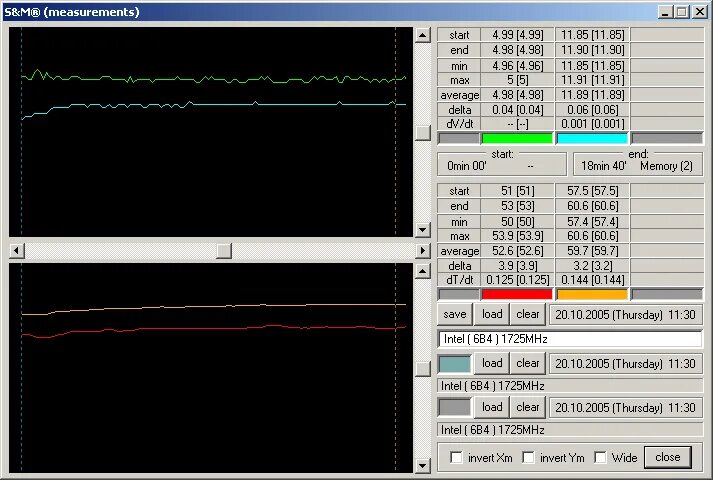
Task: Click the red temperature color swatch
Action: pyautogui.click(x=517, y=295)
